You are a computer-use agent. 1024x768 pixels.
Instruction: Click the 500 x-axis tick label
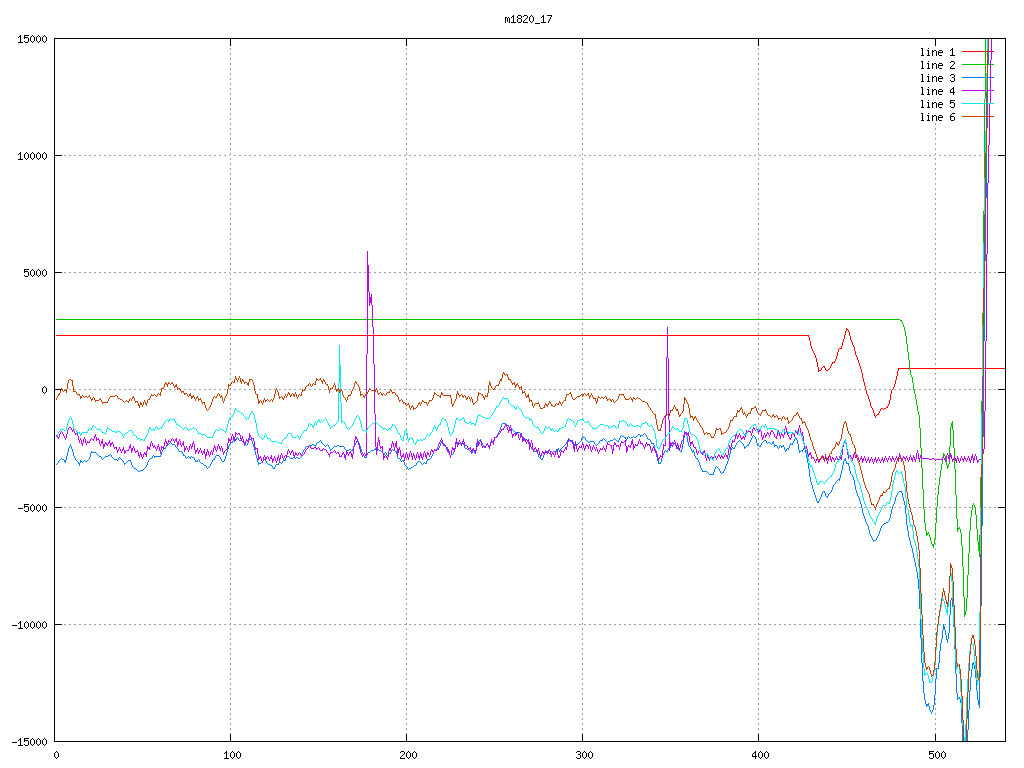(935, 756)
